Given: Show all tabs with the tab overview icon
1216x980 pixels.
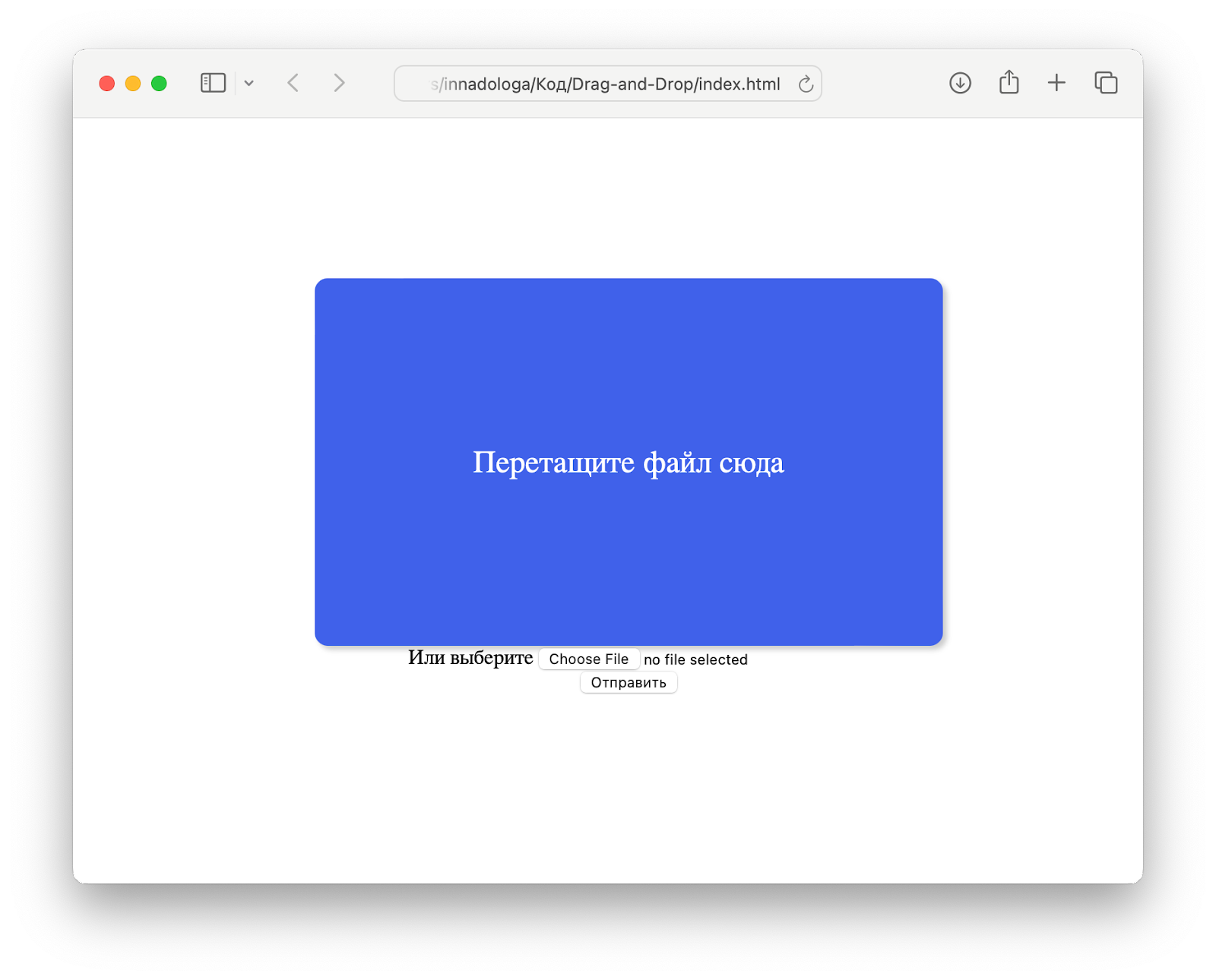Looking at the screenshot, I should tap(1105, 83).
